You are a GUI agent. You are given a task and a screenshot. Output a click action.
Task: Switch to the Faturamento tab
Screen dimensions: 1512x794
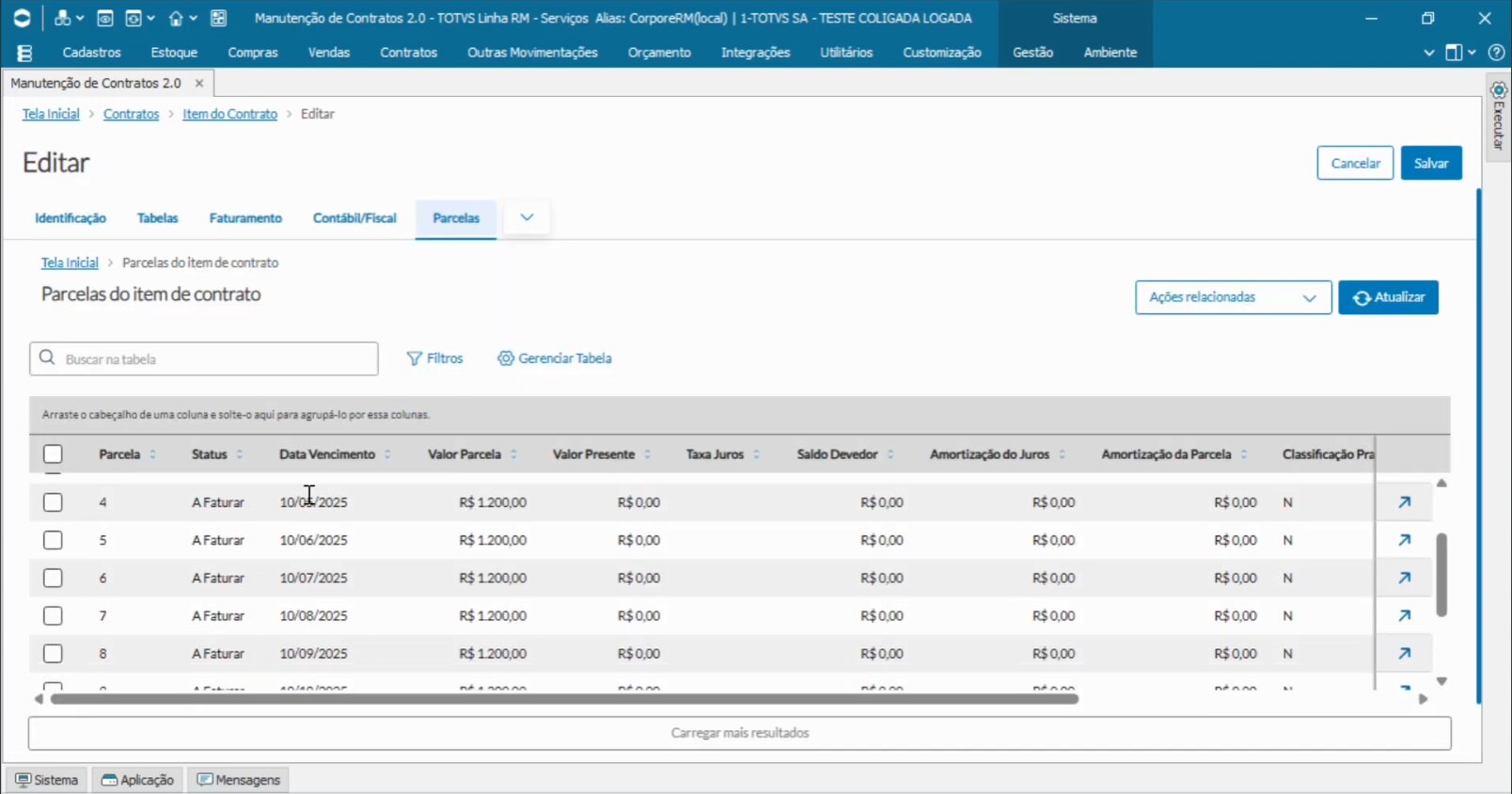tap(245, 218)
